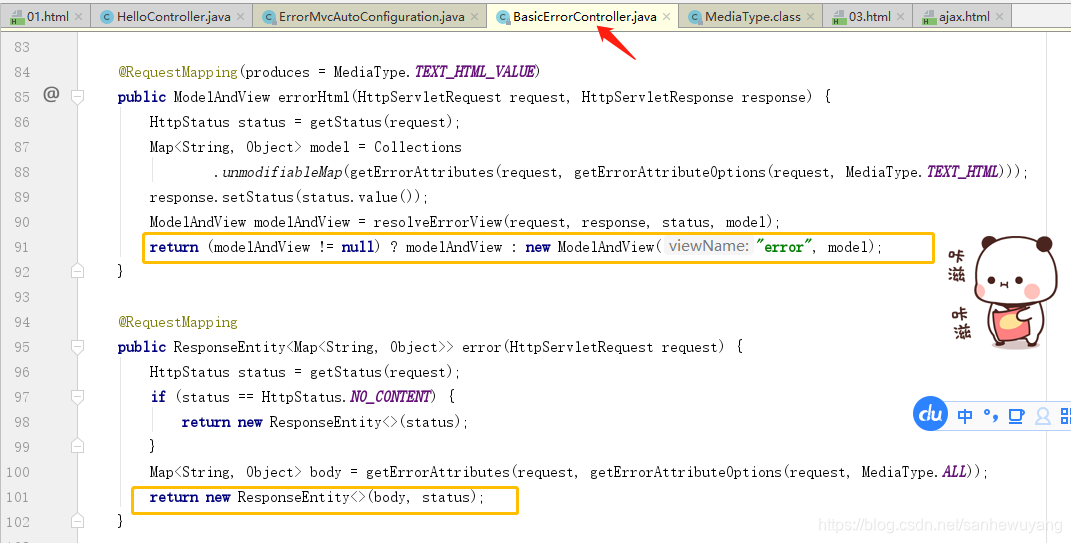Open the HelloController.java tab

click(x=173, y=16)
